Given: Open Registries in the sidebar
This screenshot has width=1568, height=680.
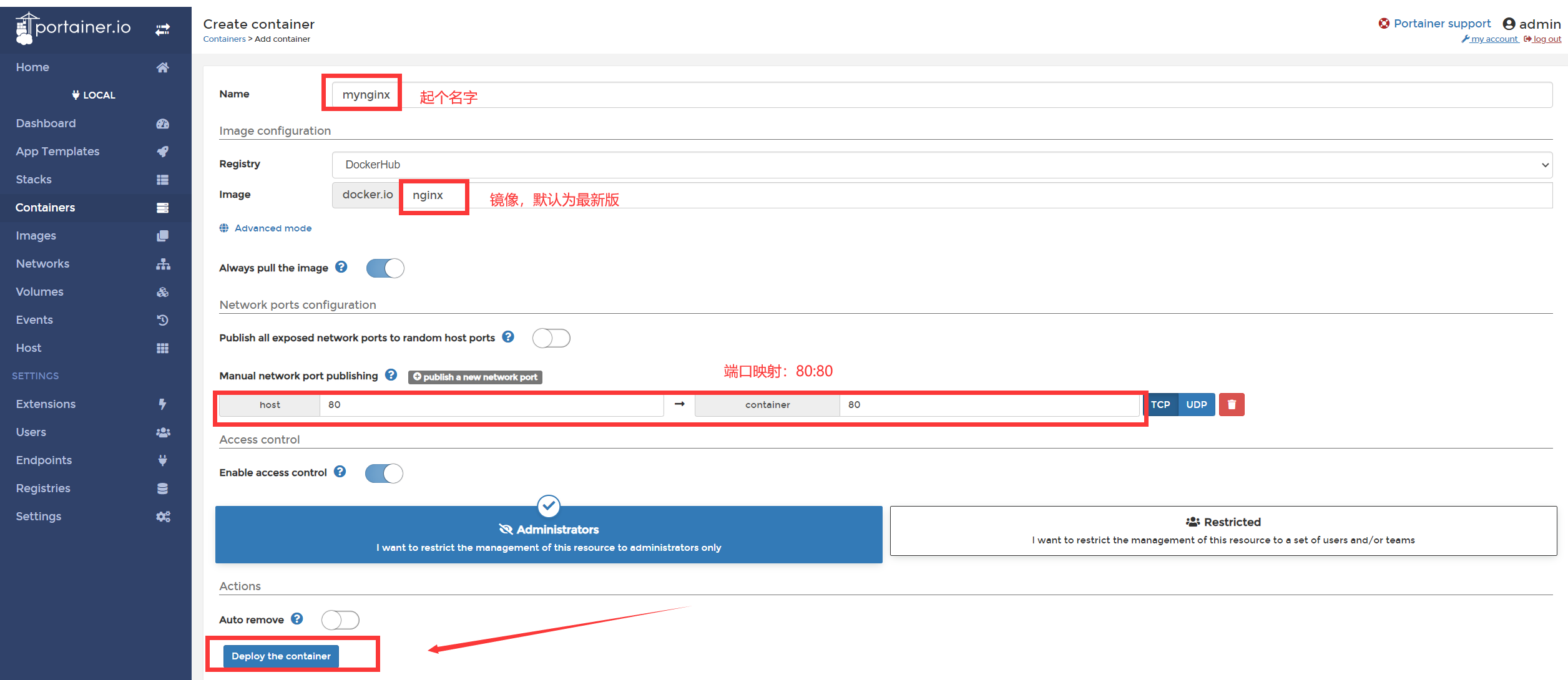Looking at the screenshot, I should coord(43,488).
